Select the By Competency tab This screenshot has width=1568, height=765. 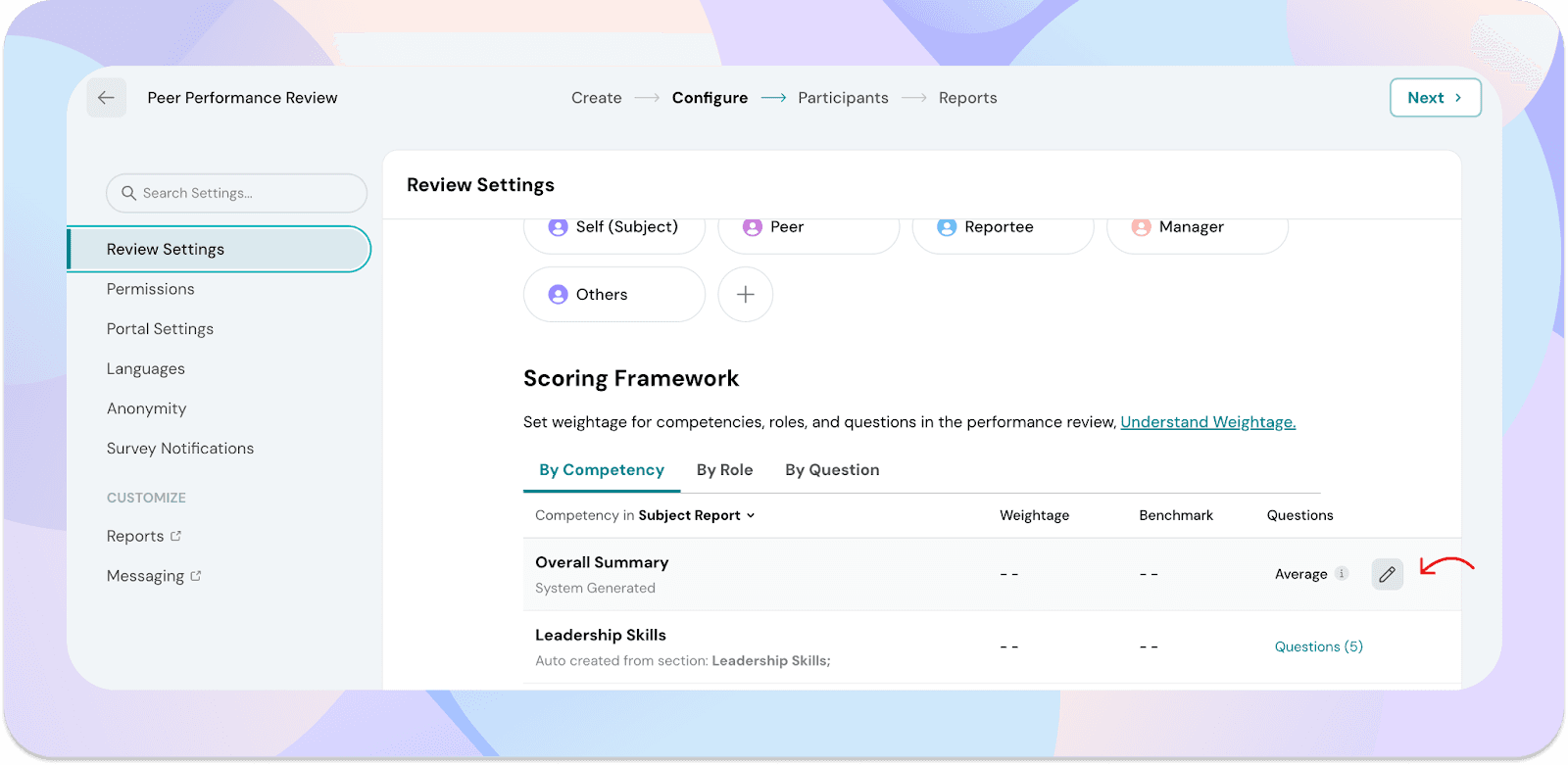[601, 470]
